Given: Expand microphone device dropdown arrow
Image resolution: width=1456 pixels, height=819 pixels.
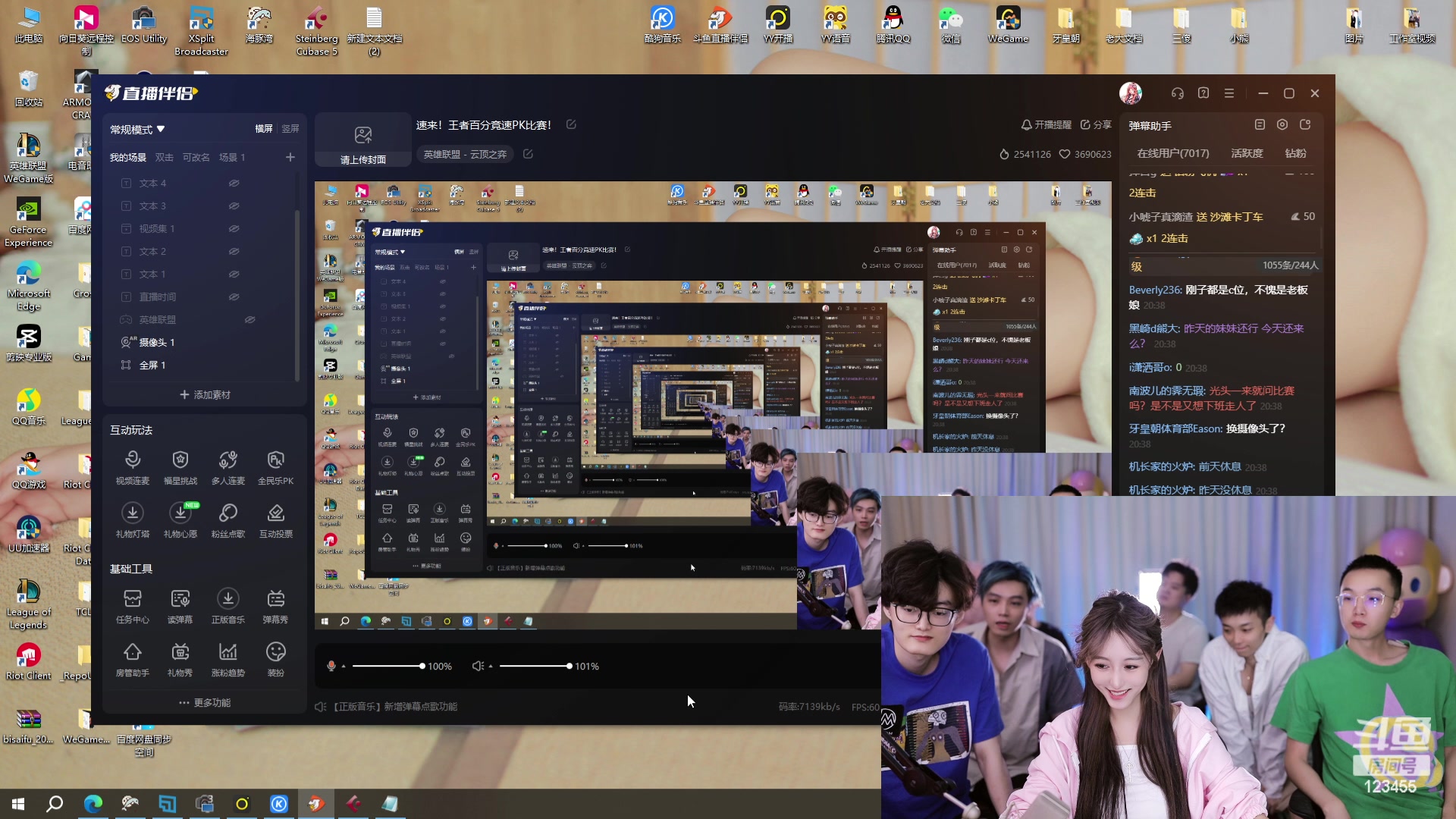Looking at the screenshot, I should pyautogui.click(x=344, y=667).
